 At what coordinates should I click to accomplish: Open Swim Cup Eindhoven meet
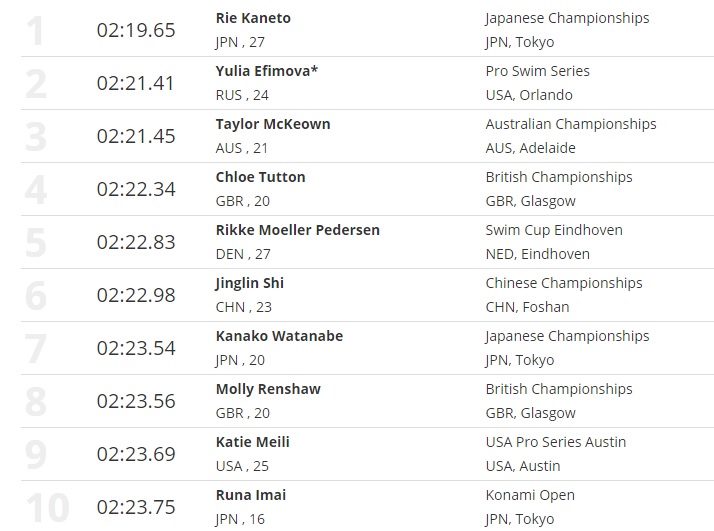point(554,230)
